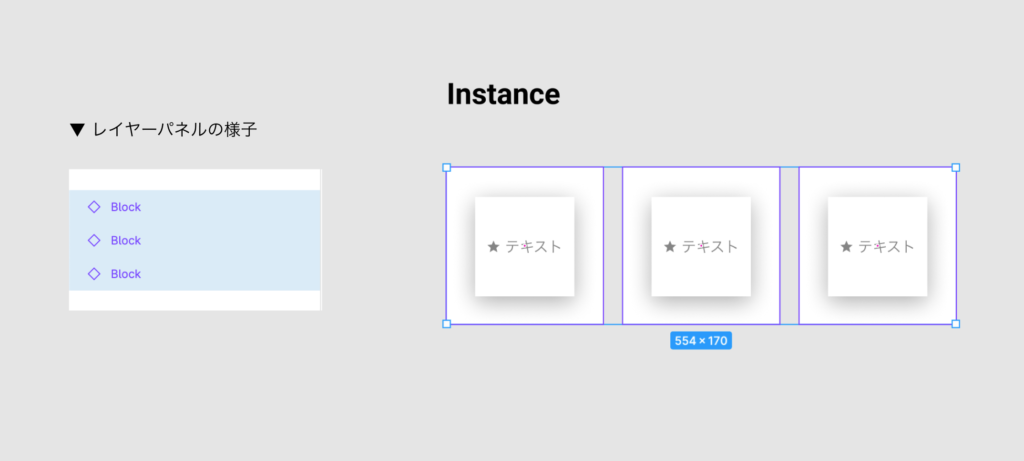Select the third Block layer label
The image size is (1024, 461).
click(126, 274)
